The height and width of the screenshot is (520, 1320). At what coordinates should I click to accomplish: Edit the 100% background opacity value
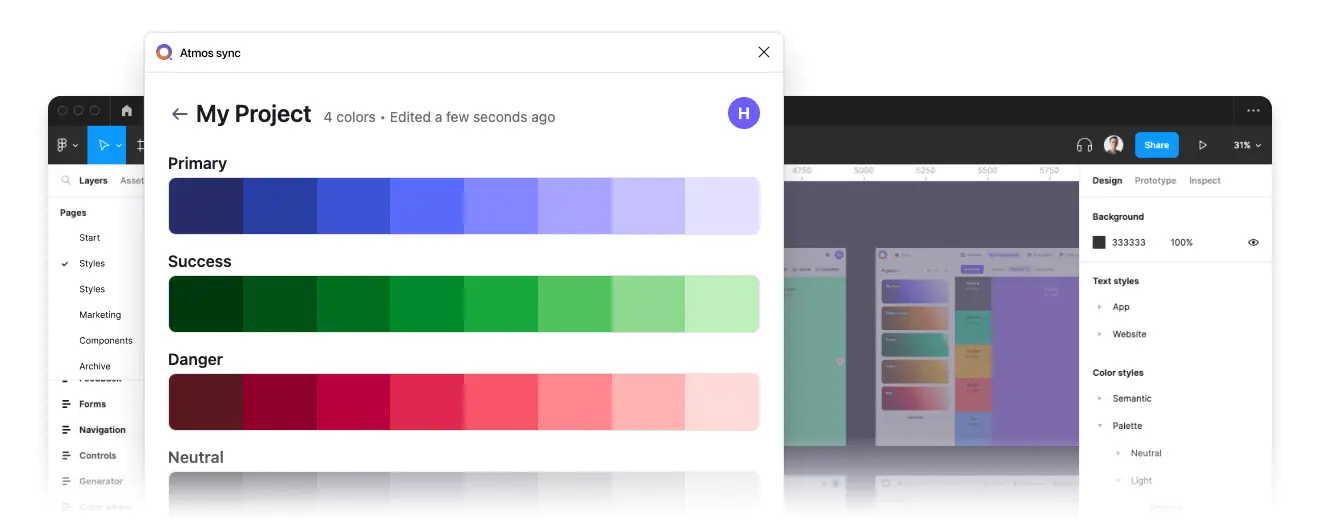tap(1182, 243)
